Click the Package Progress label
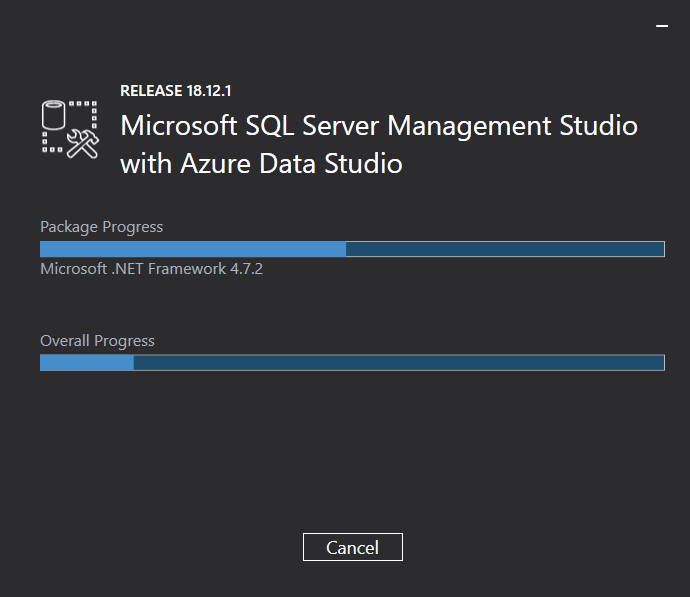Viewport: 690px width, 597px height. tap(101, 227)
